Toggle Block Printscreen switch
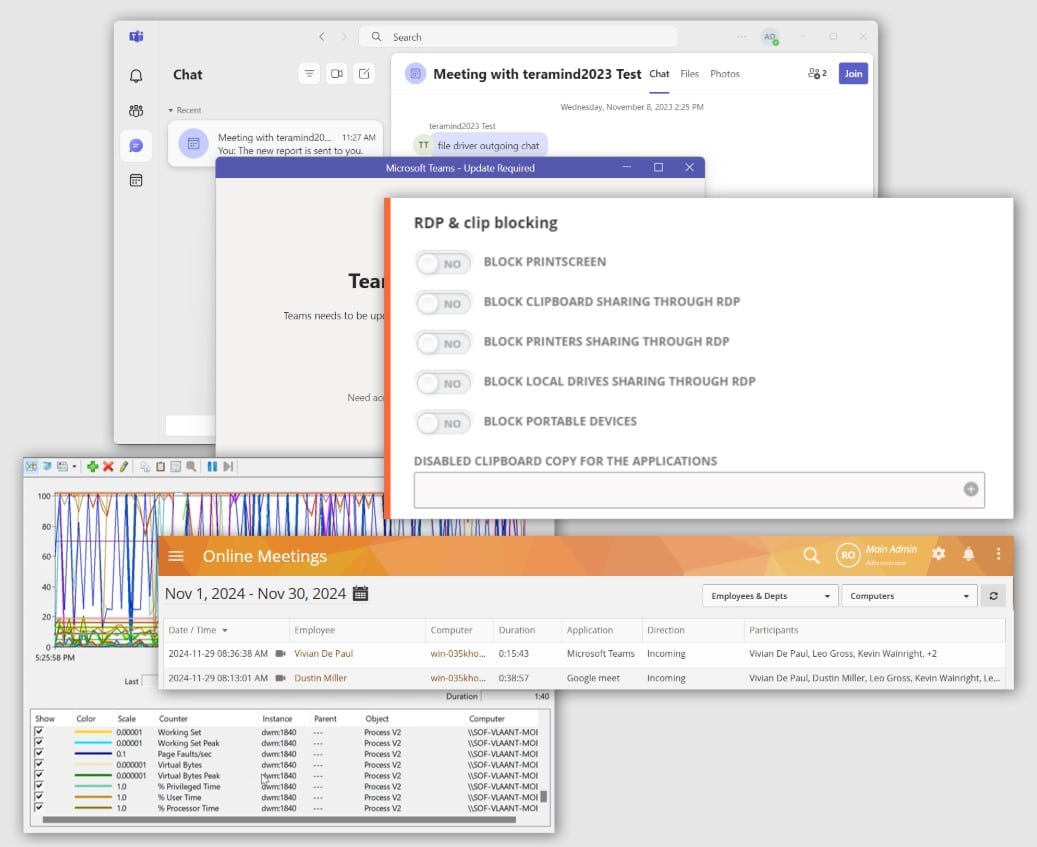The image size is (1037, 847). click(x=443, y=263)
